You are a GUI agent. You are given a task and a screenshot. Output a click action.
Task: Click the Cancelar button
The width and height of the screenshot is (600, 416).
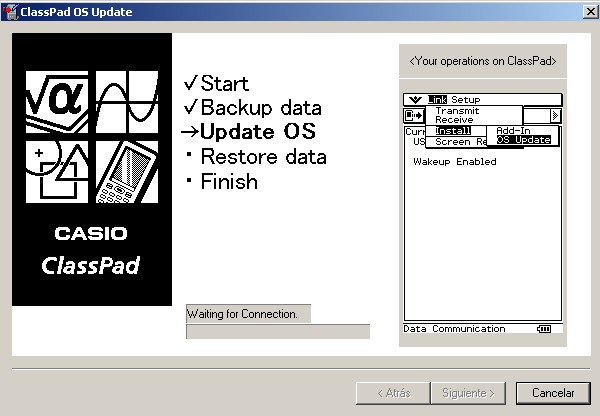tap(553, 393)
